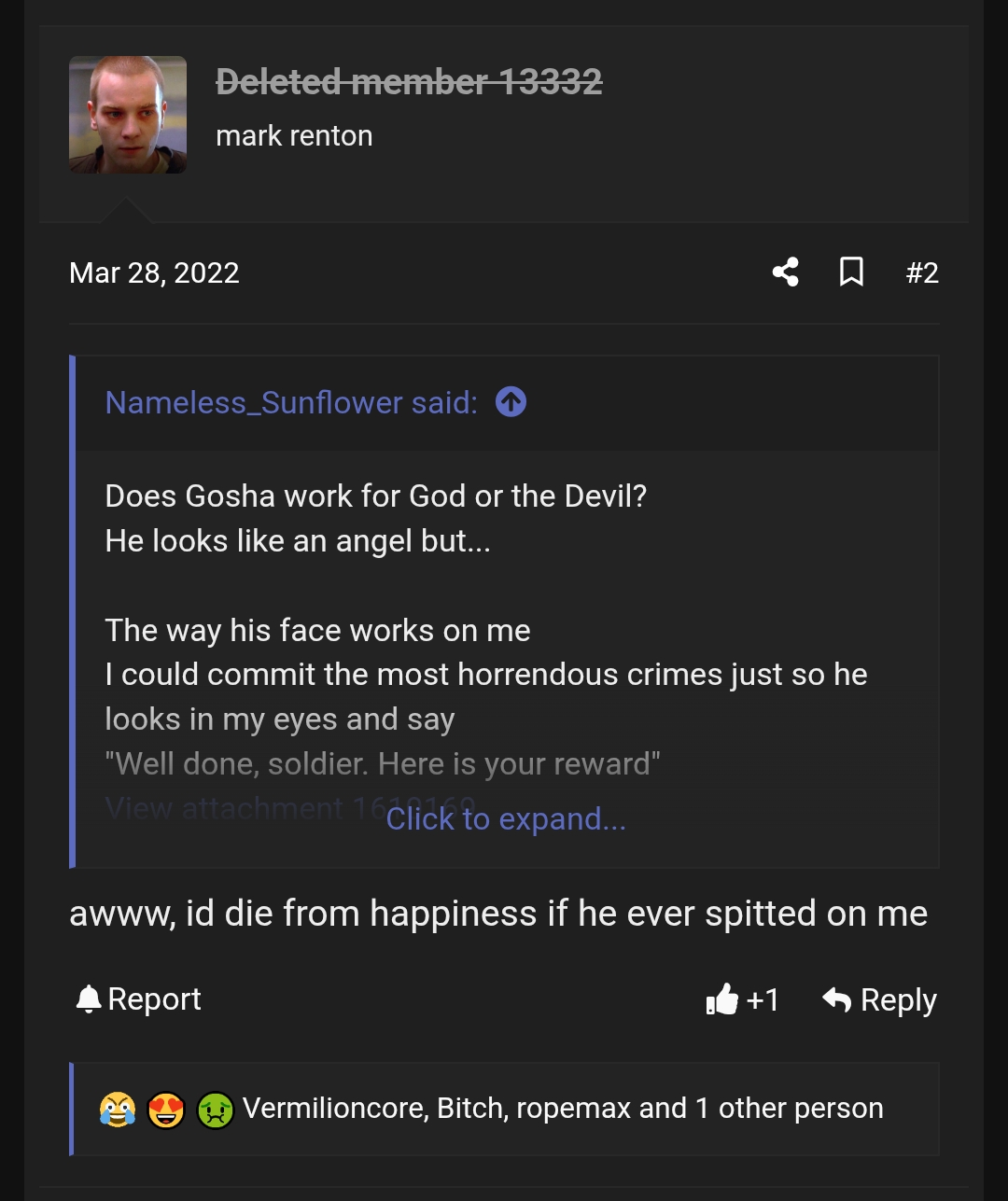The height and width of the screenshot is (1201, 1008).
Task: Click Report to flag this post
Action: pyautogui.click(x=155, y=999)
